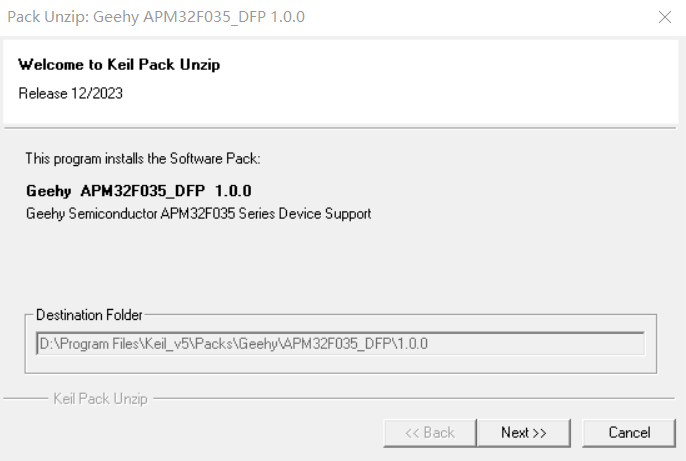Click the blank title bar area beside the title

click(x=480, y=17)
